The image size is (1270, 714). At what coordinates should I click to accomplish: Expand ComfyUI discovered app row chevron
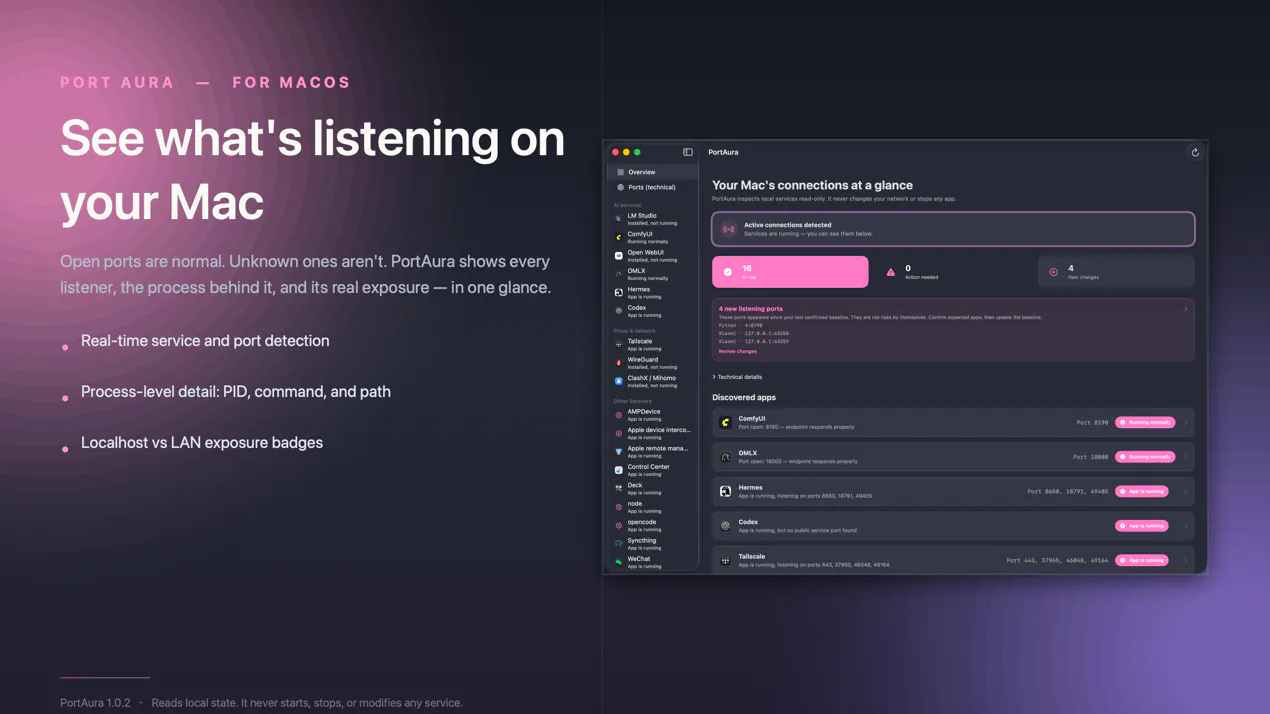pos(1186,423)
